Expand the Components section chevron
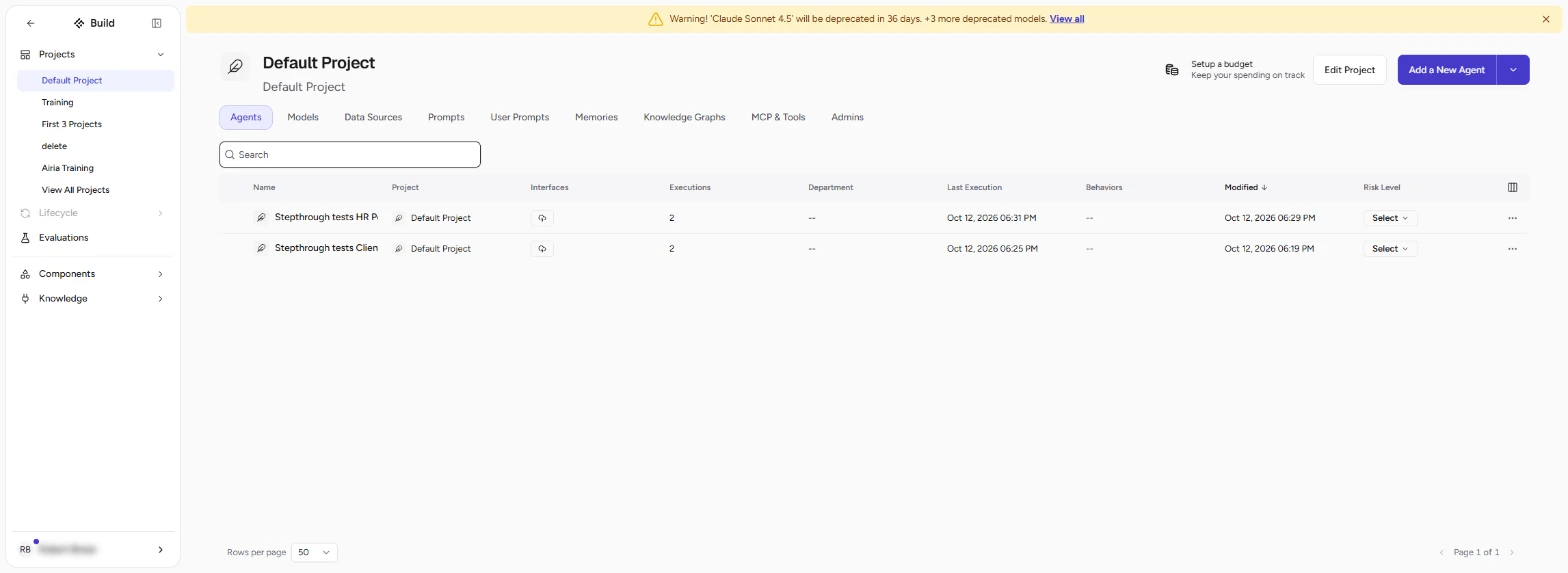The height and width of the screenshot is (573, 1568). 160,274
